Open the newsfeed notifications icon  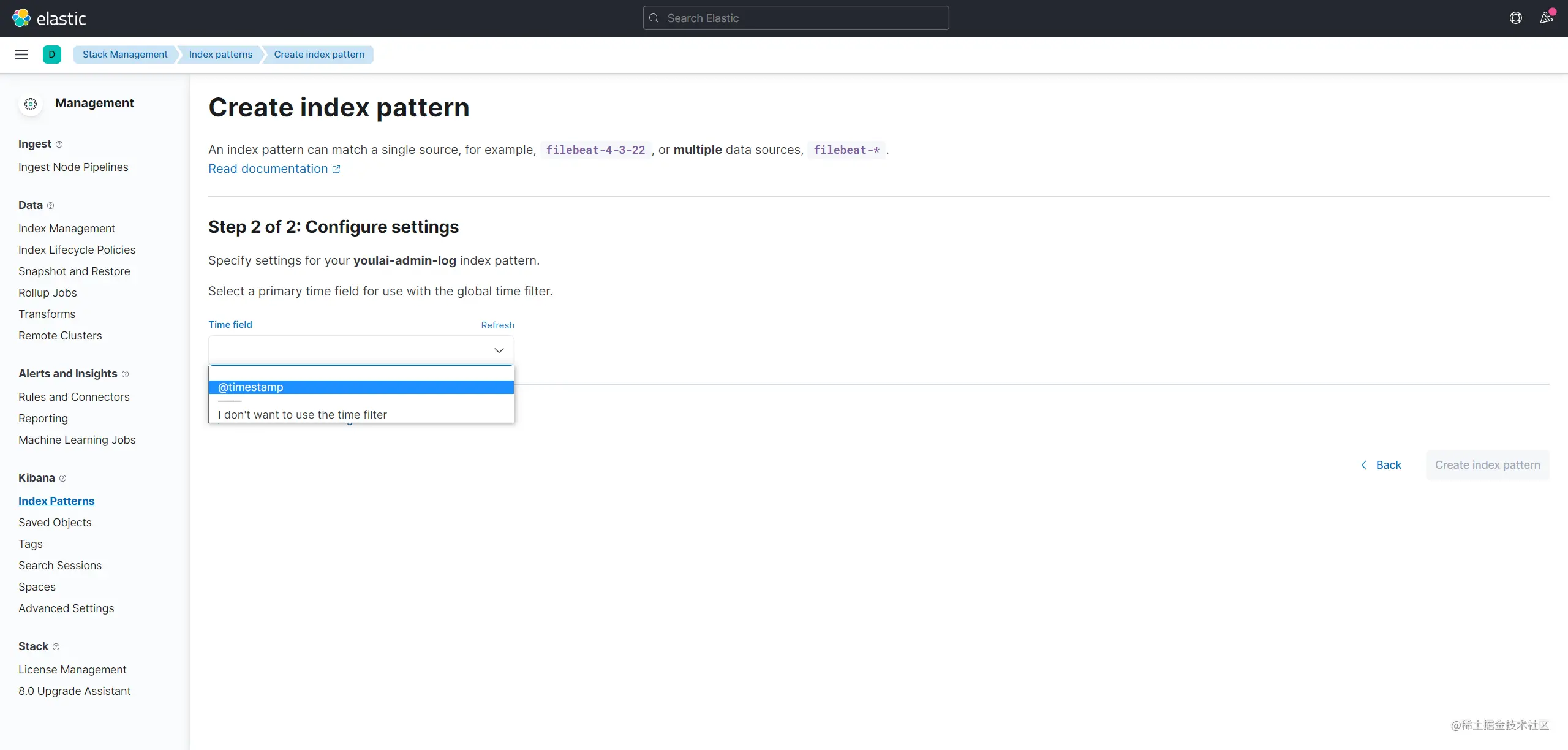[x=1547, y=18]
